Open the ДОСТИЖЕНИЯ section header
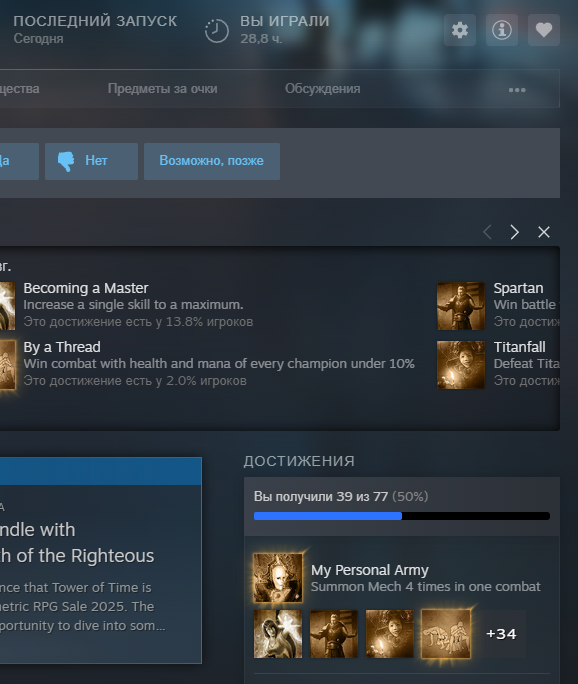 (299, 461)
